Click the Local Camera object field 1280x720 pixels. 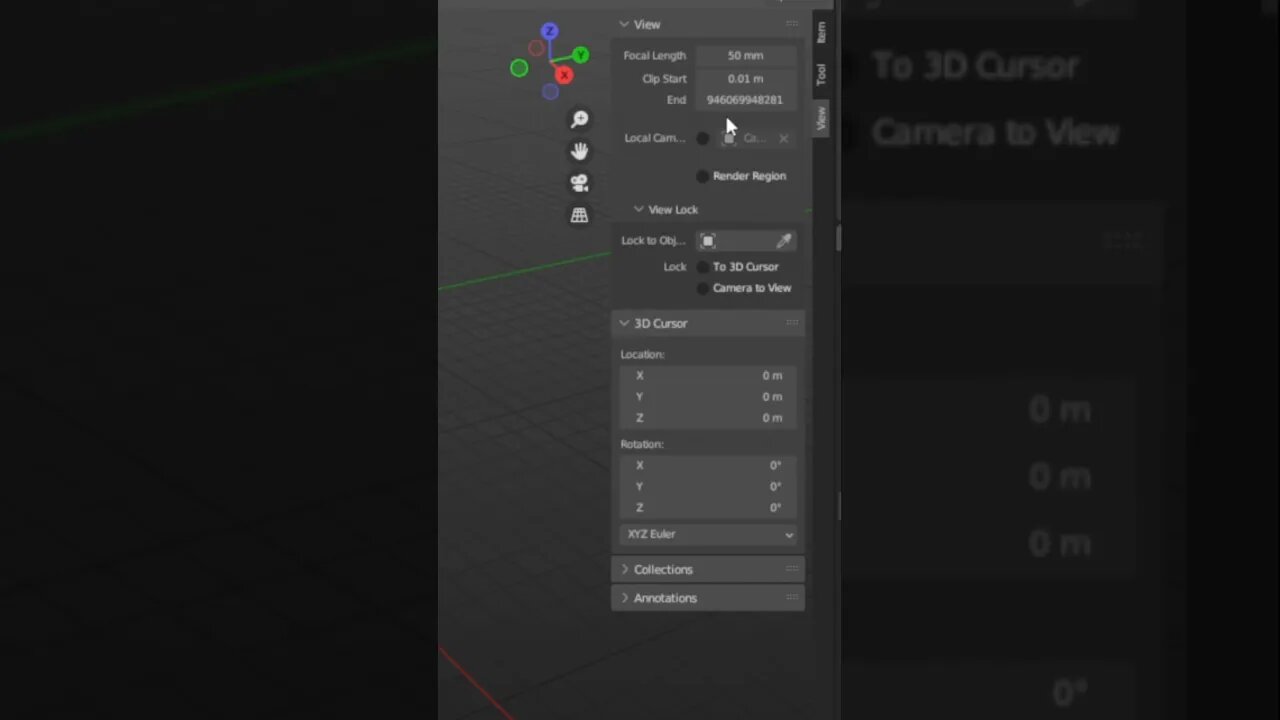(x=756, y=138)
